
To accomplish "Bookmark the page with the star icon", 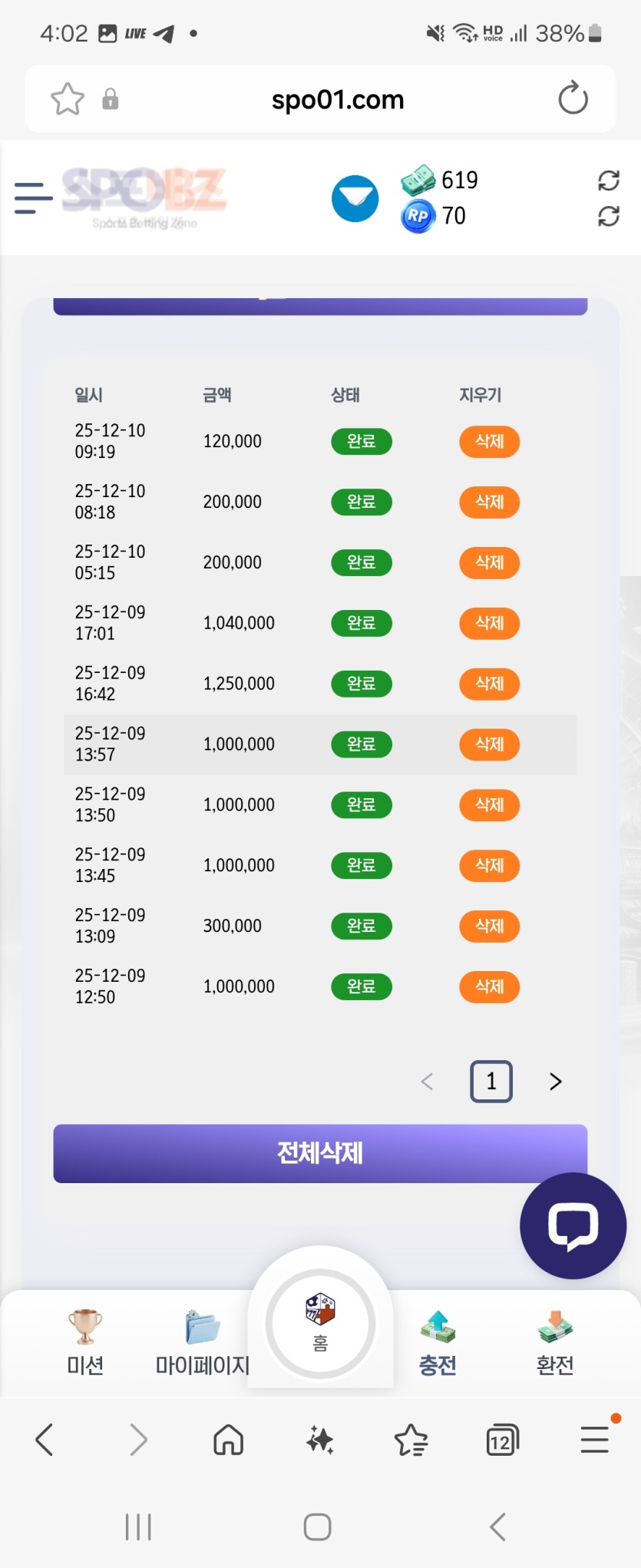I will (68, 99).
